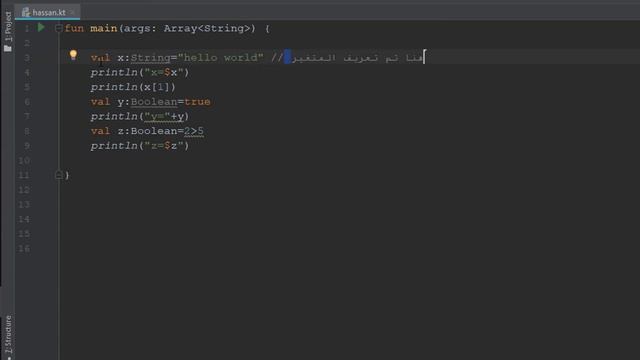Click the "fun" keyword on line 1
The image size is (640, 360).
[74, 29]
